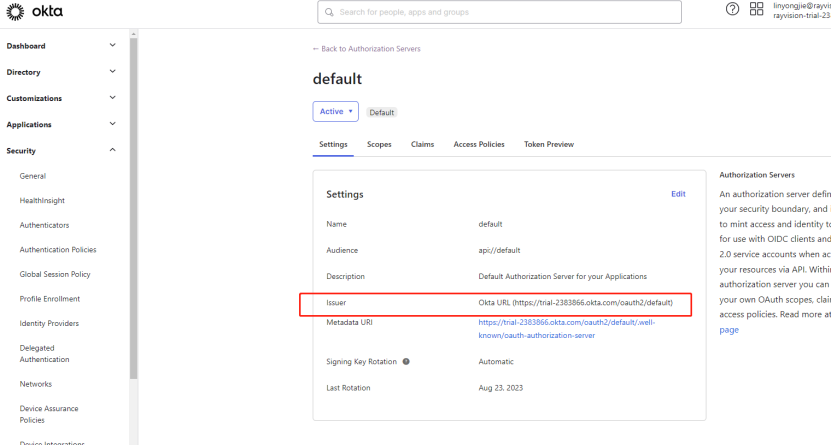
Task: Click the search magnifier icon
Action: click(x=328, y=12)
